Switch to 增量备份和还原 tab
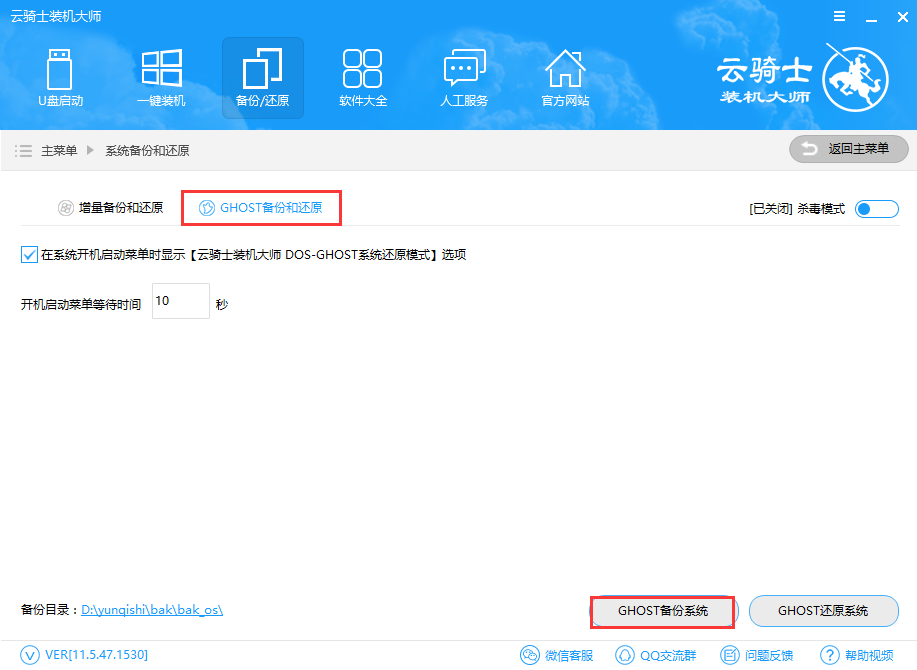 [x=111, y=208]
